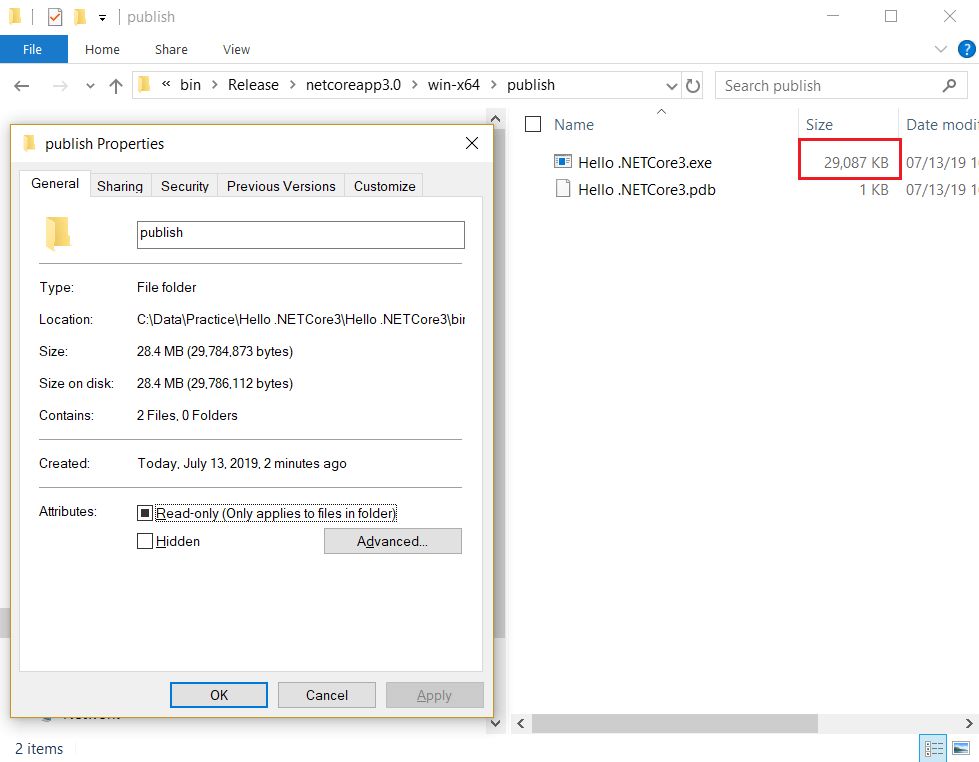The height and width of the screenshot is (762, 979).
Task: Click the Location path text
Action: click(x=300, y=319)
